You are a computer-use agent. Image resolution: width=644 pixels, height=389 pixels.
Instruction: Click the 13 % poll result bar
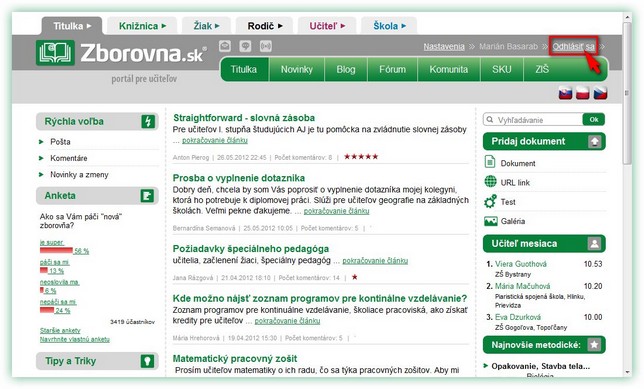(44, 270)
